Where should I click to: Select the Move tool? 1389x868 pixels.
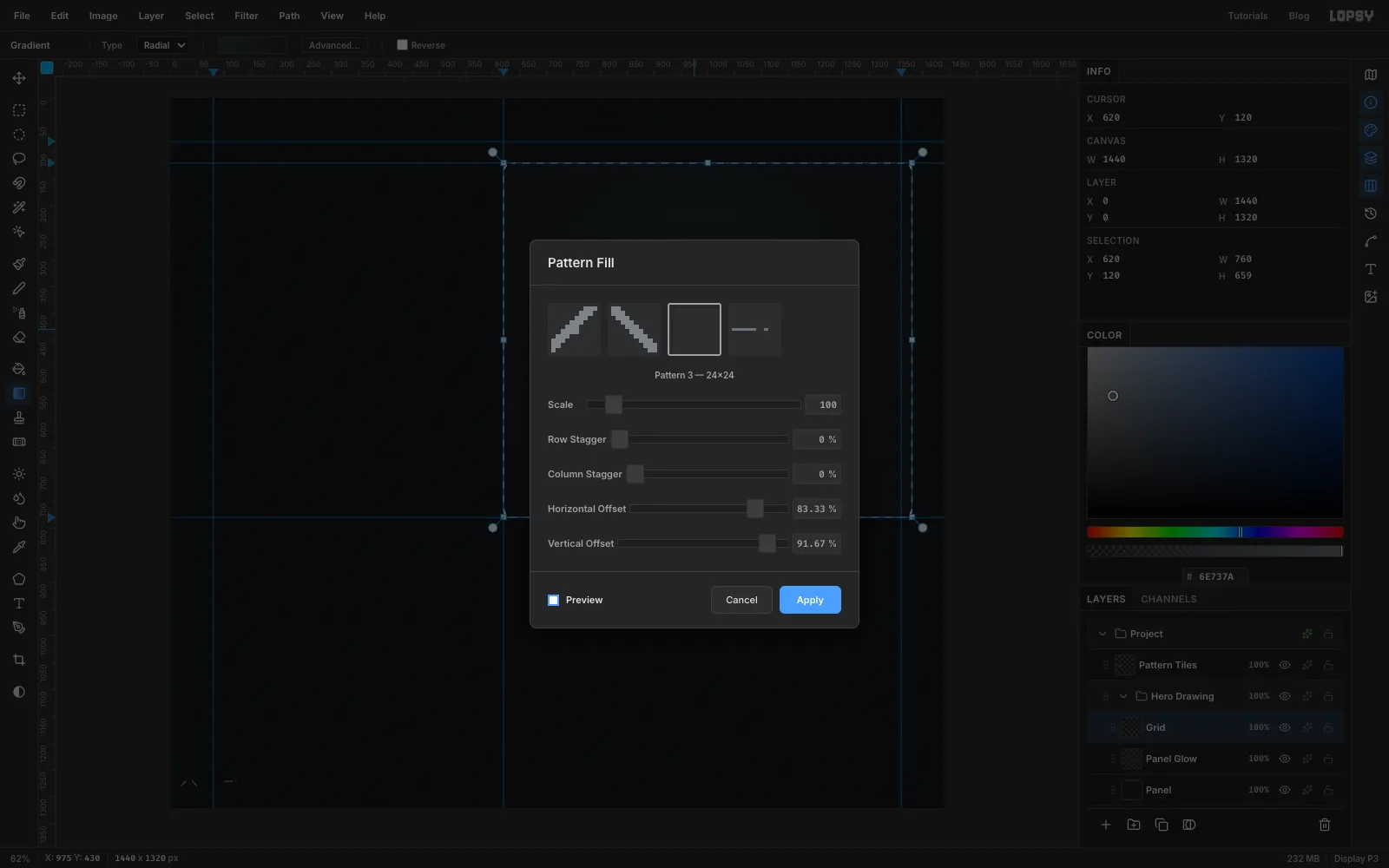pos(19,78)
